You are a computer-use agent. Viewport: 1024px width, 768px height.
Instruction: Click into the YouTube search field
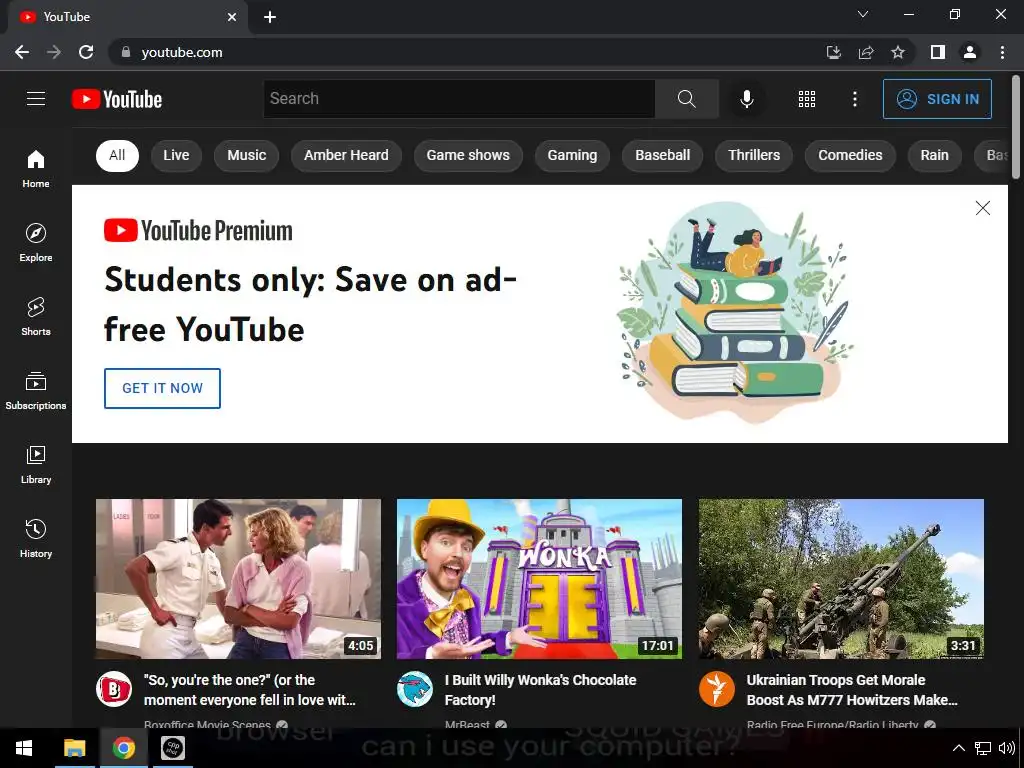click(x=459, y=99)
